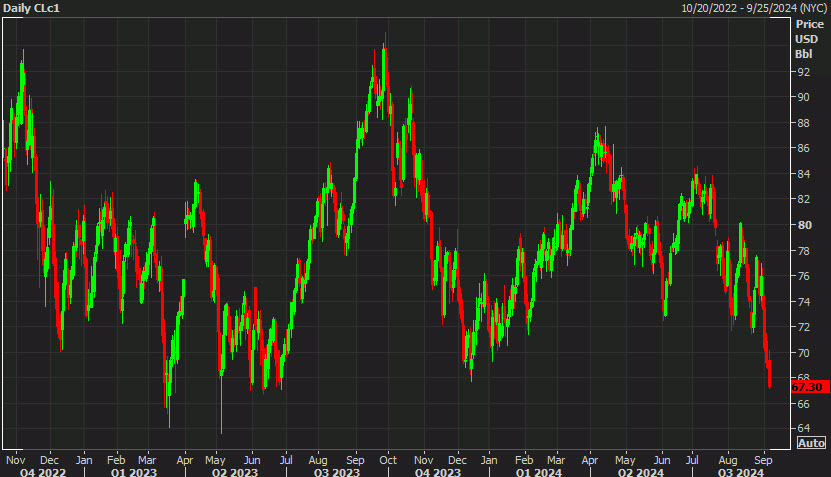Select the 64 price axis label
The image size is (831, 477).
tap(804, 428)
